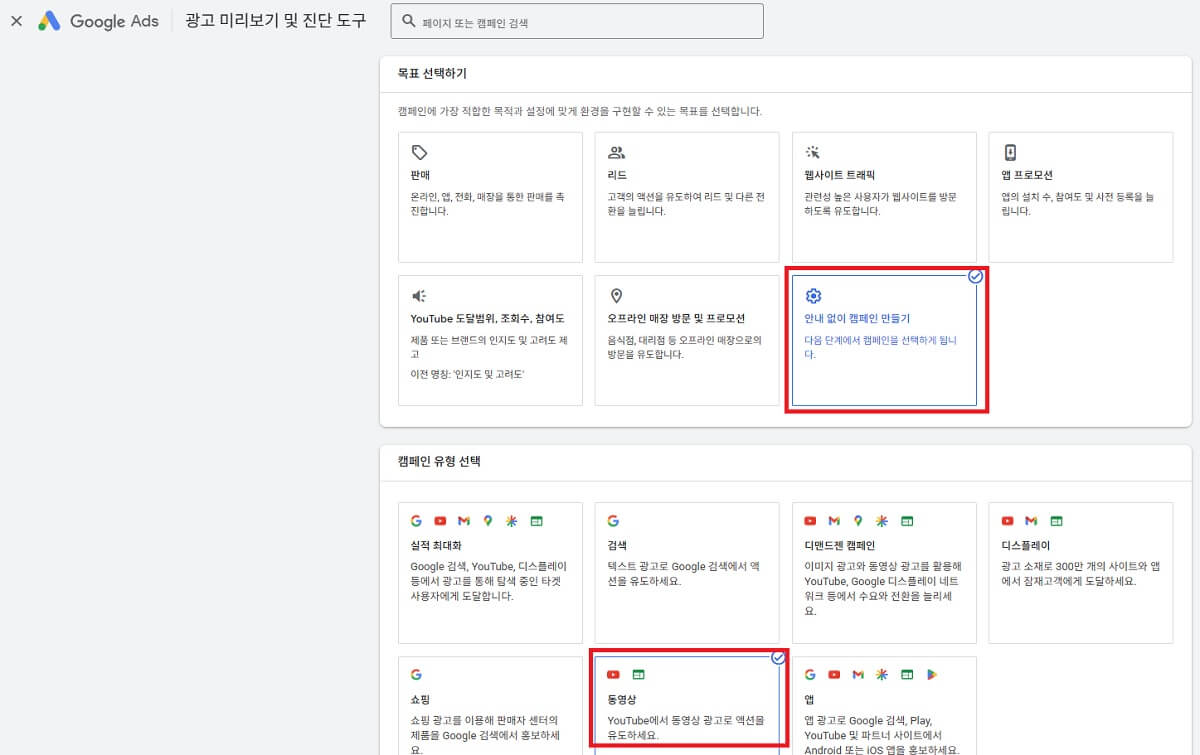The width and height of the screenshot is (1200, 755).
Task: Close the campaign creation page with the X icon
Action: click(16, 21)
